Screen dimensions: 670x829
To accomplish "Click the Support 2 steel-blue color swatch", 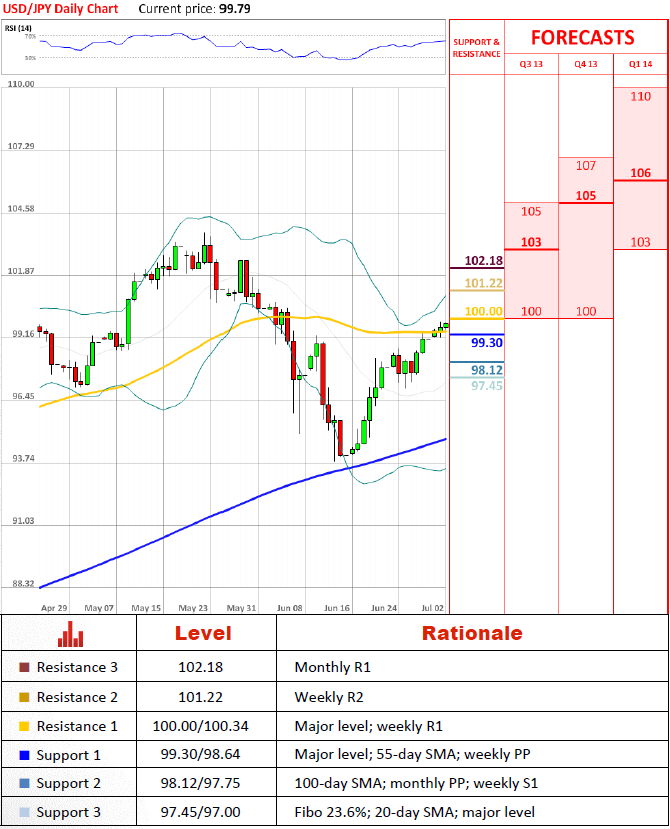I will pyautogui.click(x=24, y=783).
